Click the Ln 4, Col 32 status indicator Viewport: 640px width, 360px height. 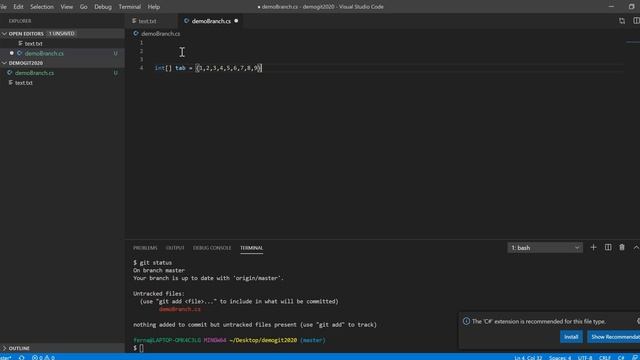click(x=528, y=358)
